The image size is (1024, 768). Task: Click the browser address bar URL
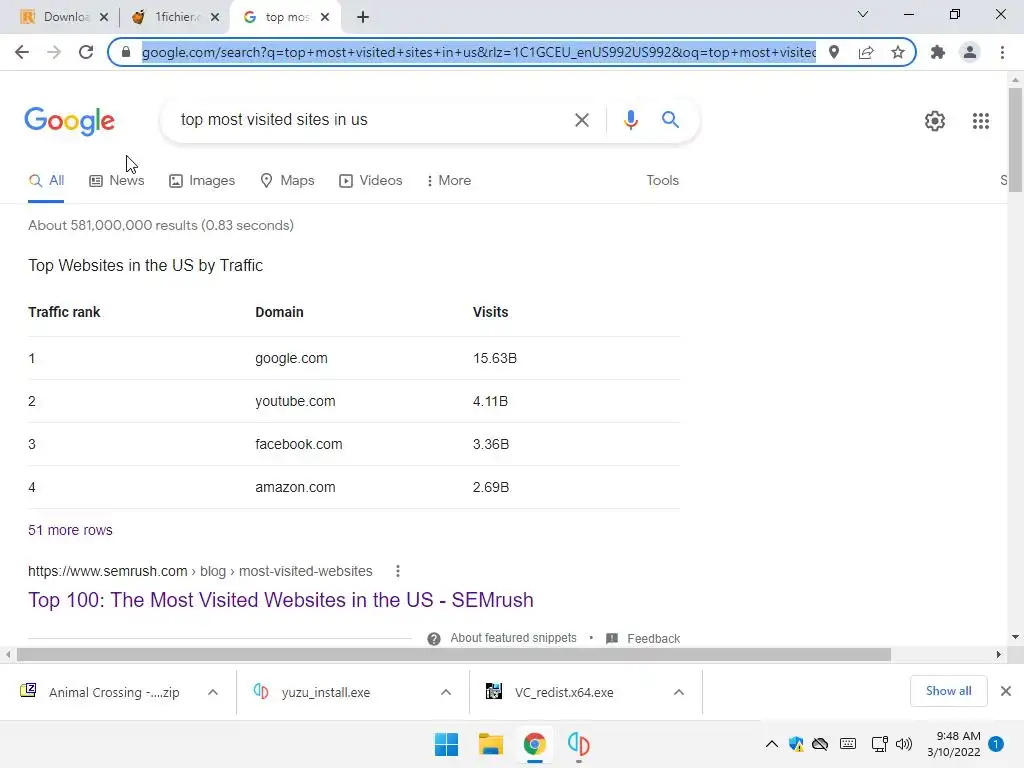pos(479,52)
